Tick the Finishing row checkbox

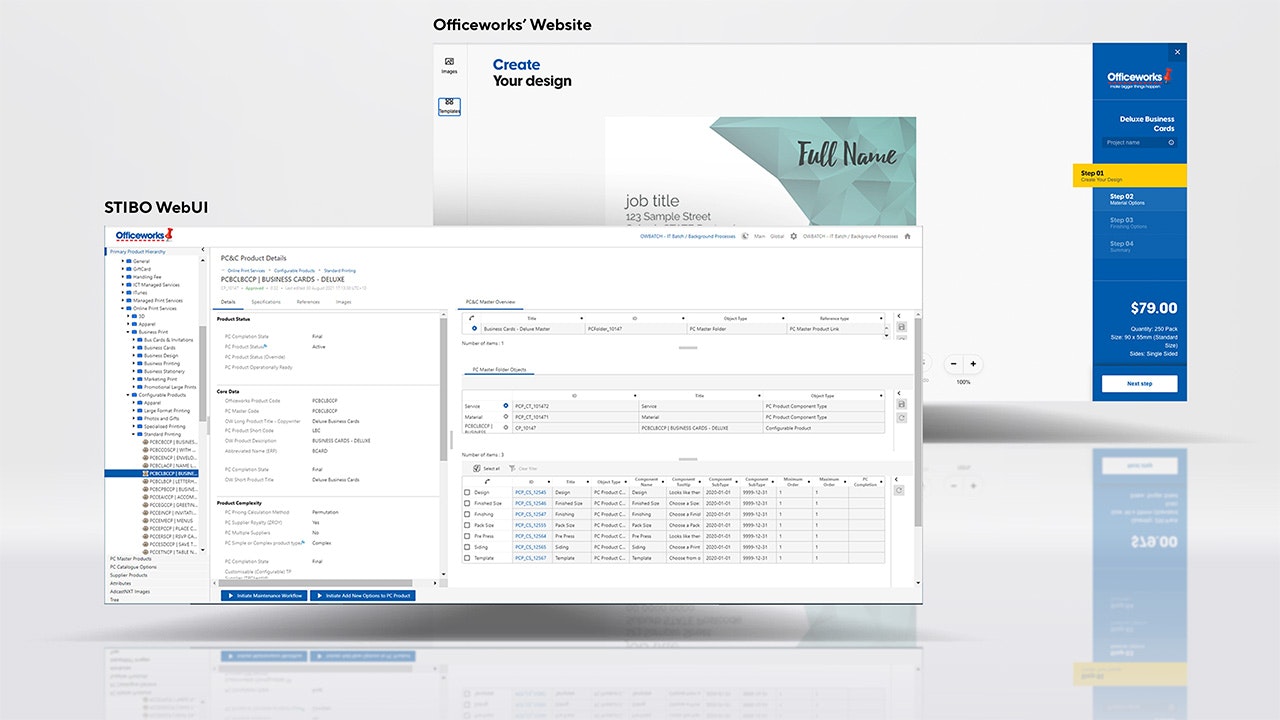467,514
